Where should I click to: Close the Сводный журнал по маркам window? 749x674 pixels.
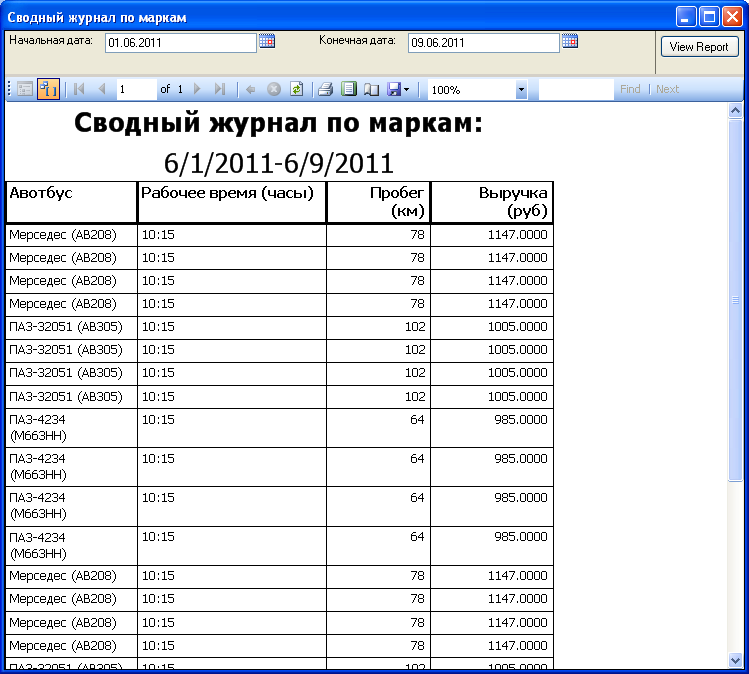pyautogui.click(x=732, y=17)
